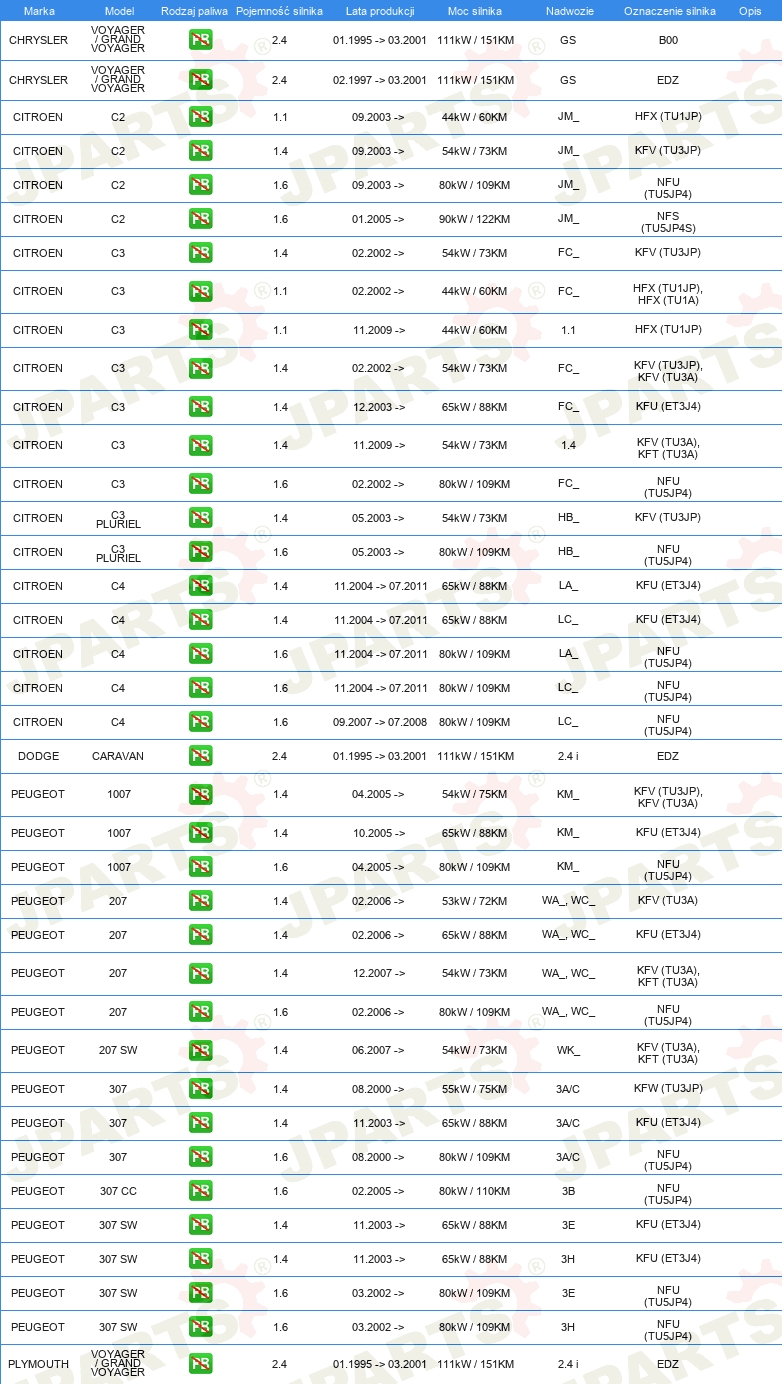This screenshot has height=1384, width=782.
Task: Click petrol icon for Peugeot 1007 1.6
Action: click(200, 867)
